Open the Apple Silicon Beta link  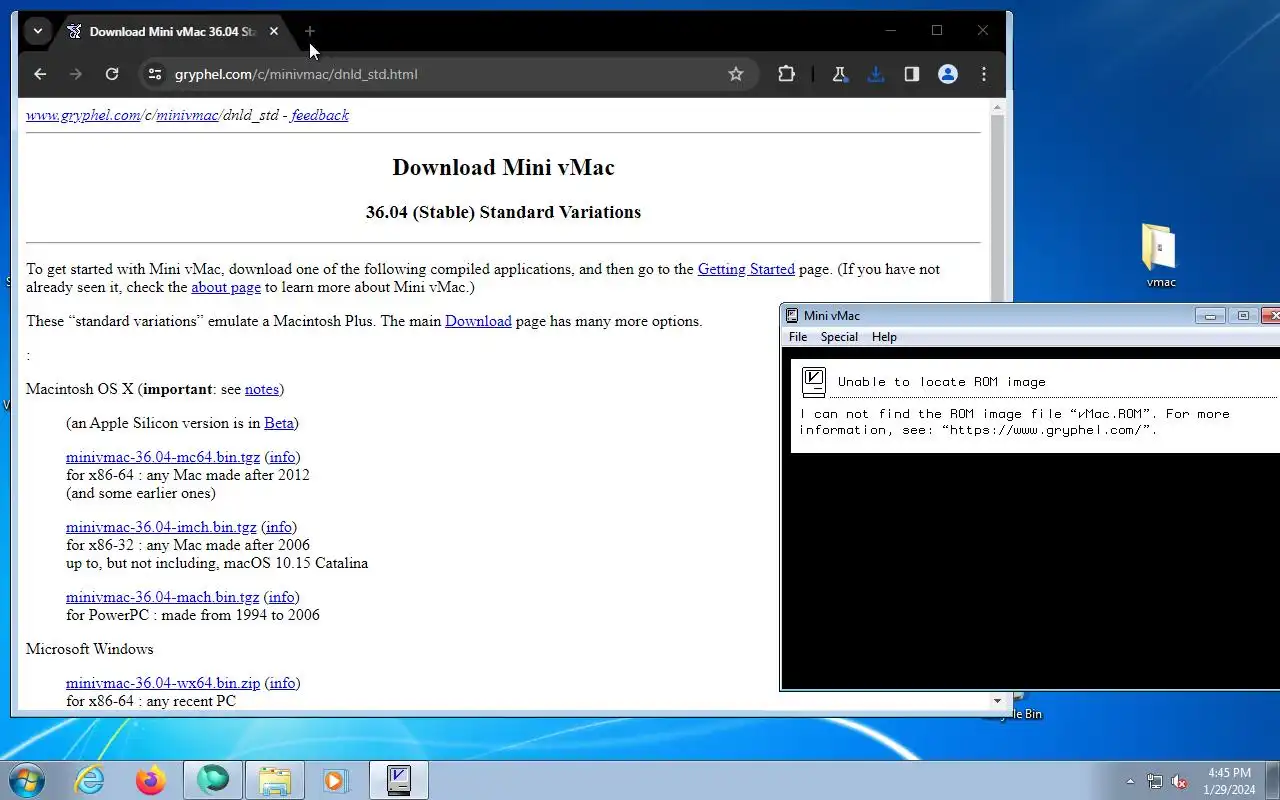279,423
